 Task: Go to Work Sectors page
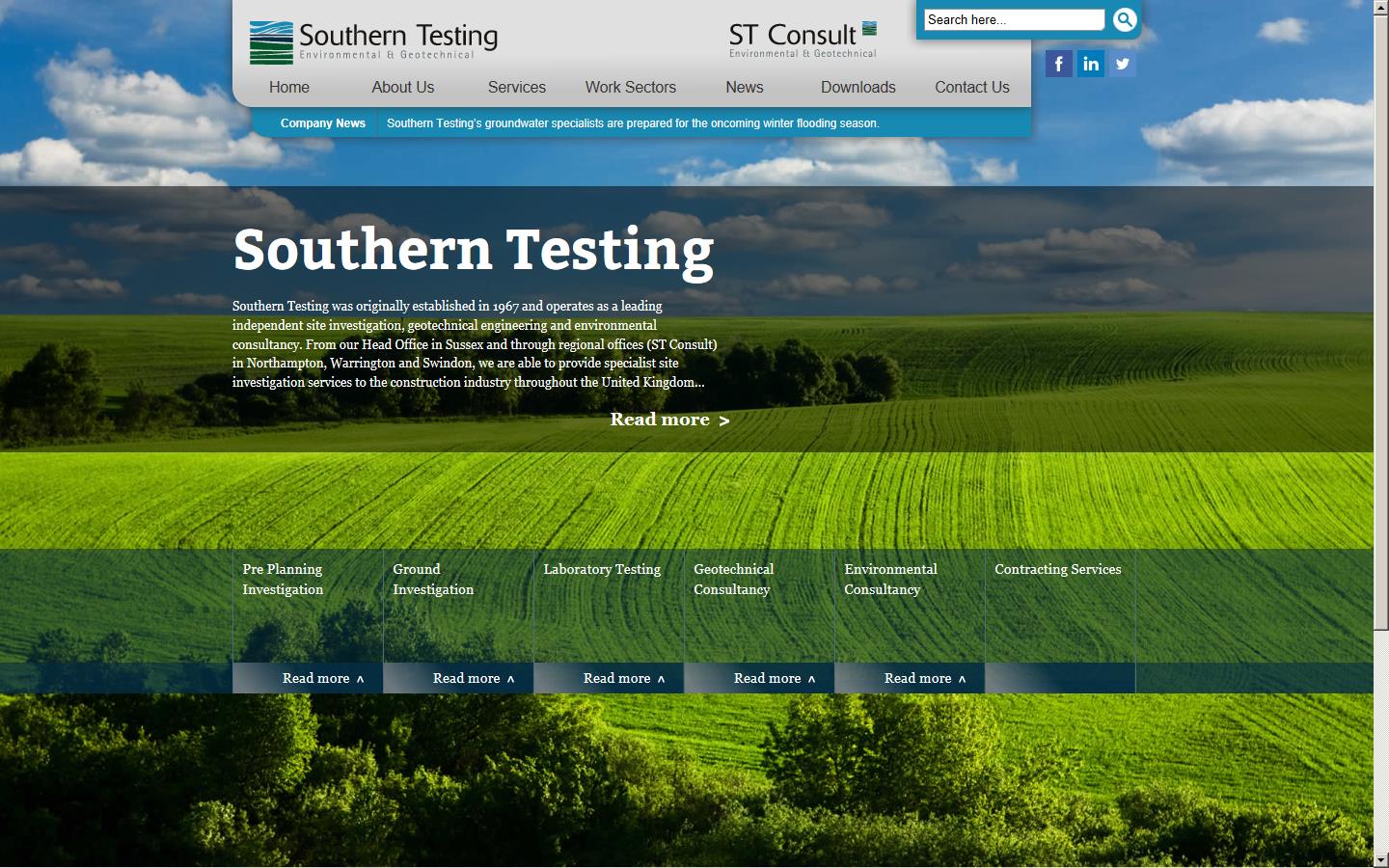631,87
